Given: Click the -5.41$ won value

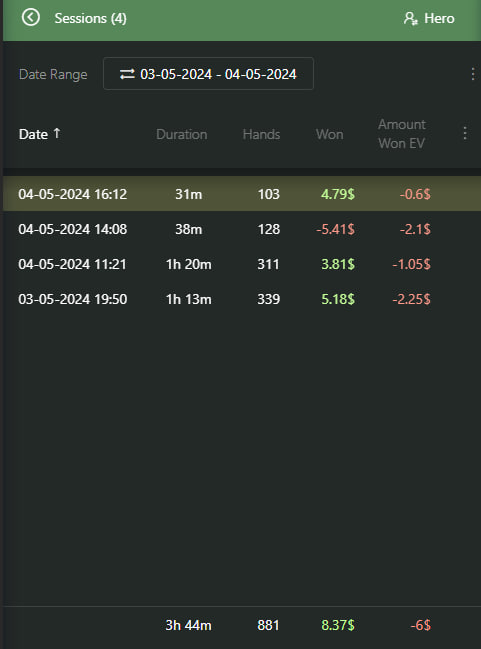Looking at the screenshot, I should 335,229.
